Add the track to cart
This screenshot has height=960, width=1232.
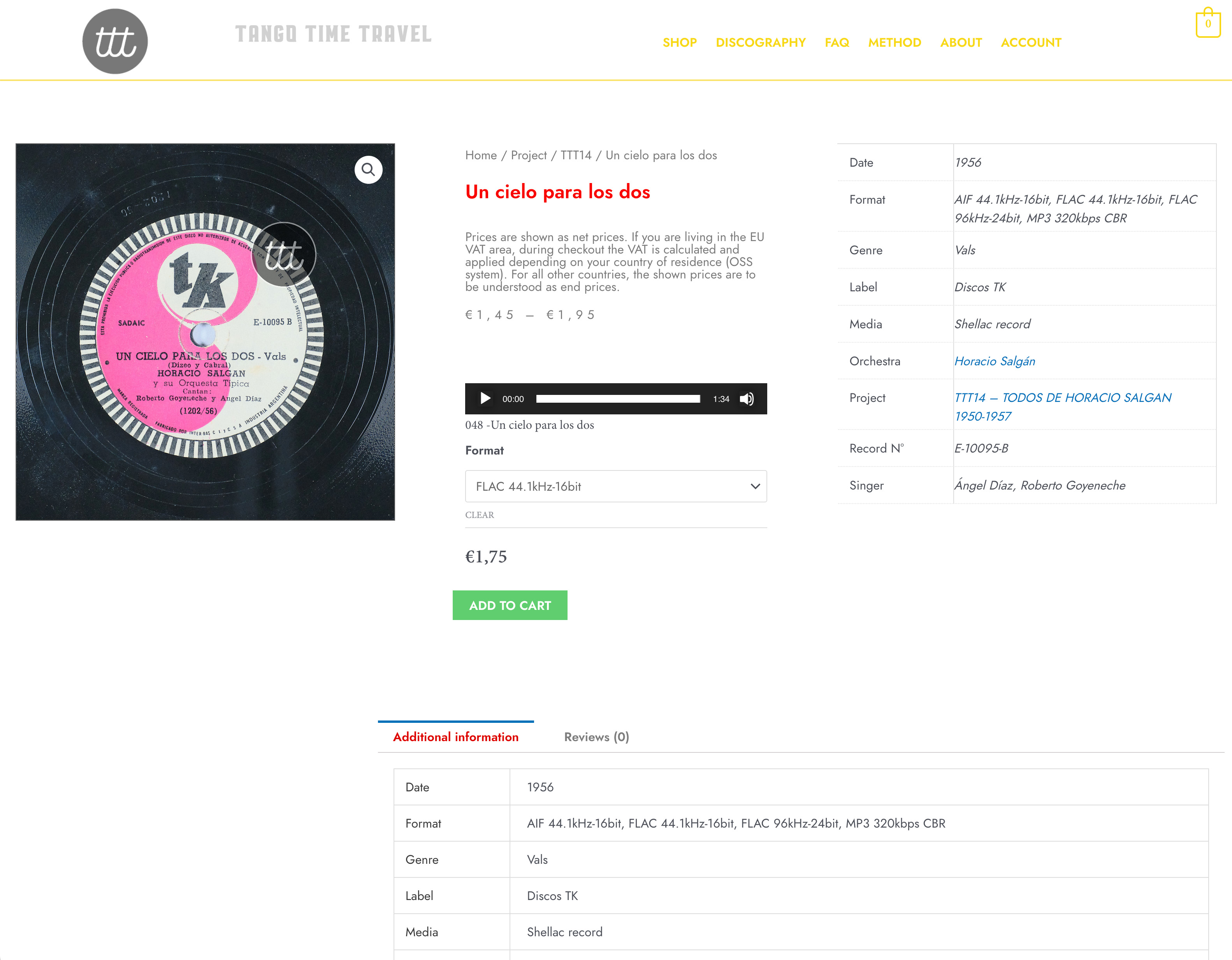coord(510,605)
